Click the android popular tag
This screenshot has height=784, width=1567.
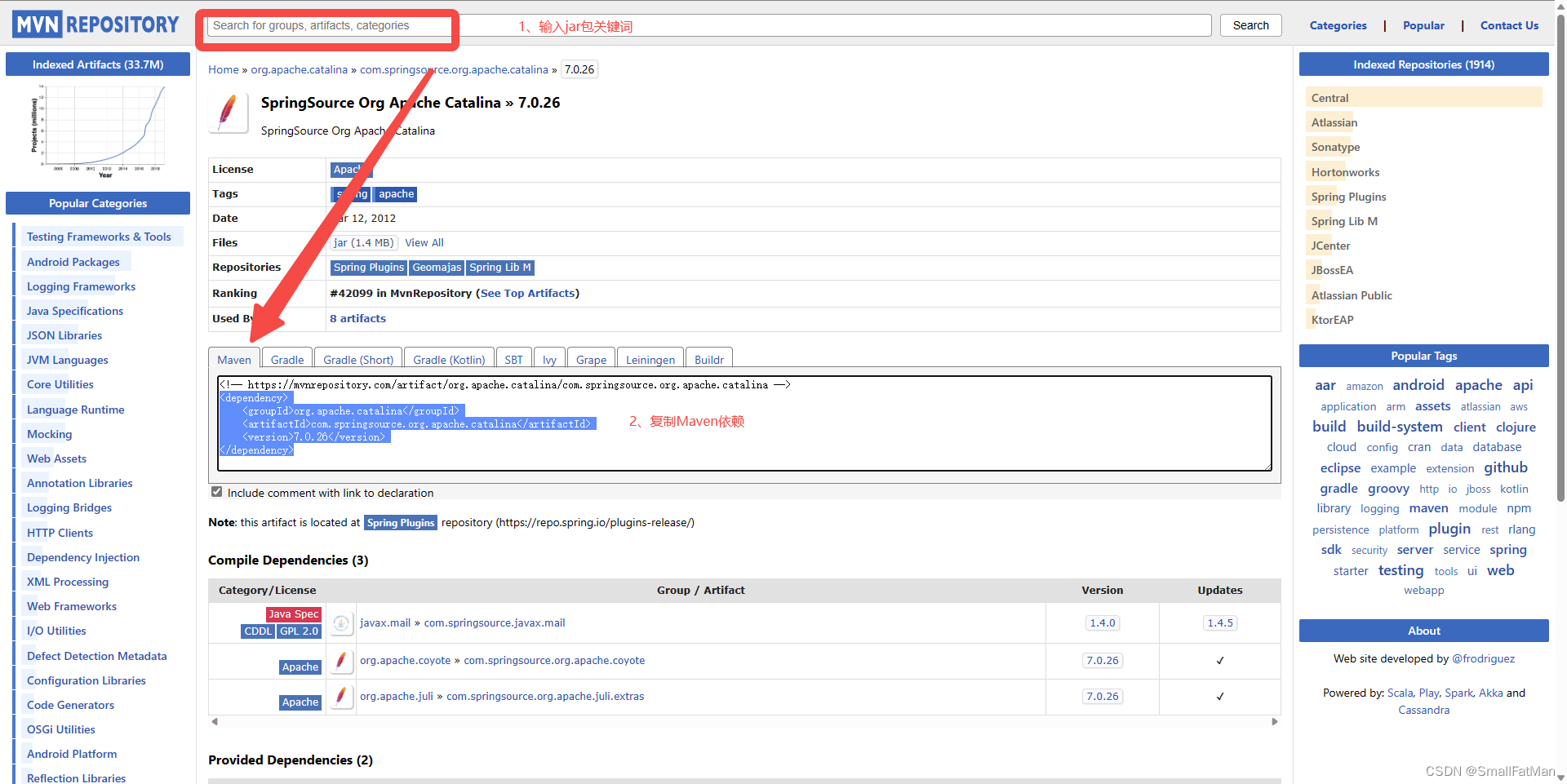point(1418,385)
